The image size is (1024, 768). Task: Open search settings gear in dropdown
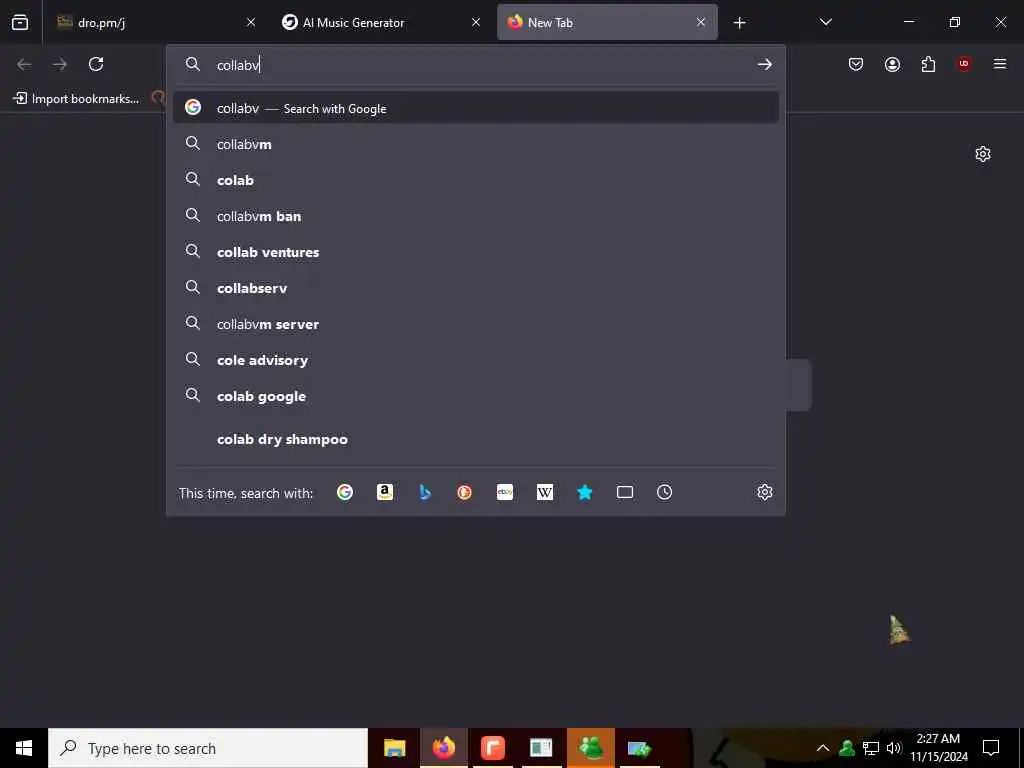(765, 492)
